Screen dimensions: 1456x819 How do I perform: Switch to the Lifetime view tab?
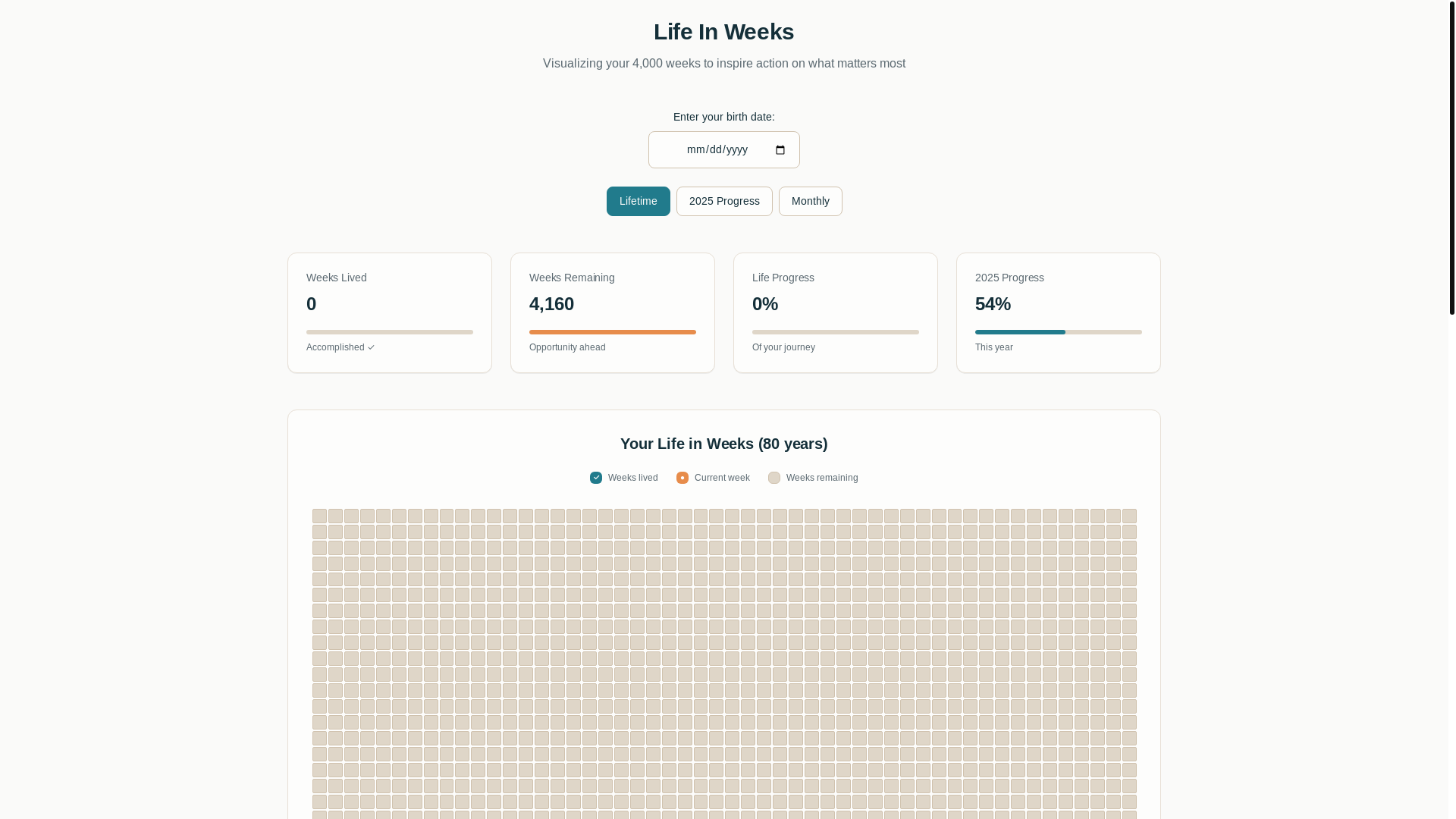(x=639, y=202)
